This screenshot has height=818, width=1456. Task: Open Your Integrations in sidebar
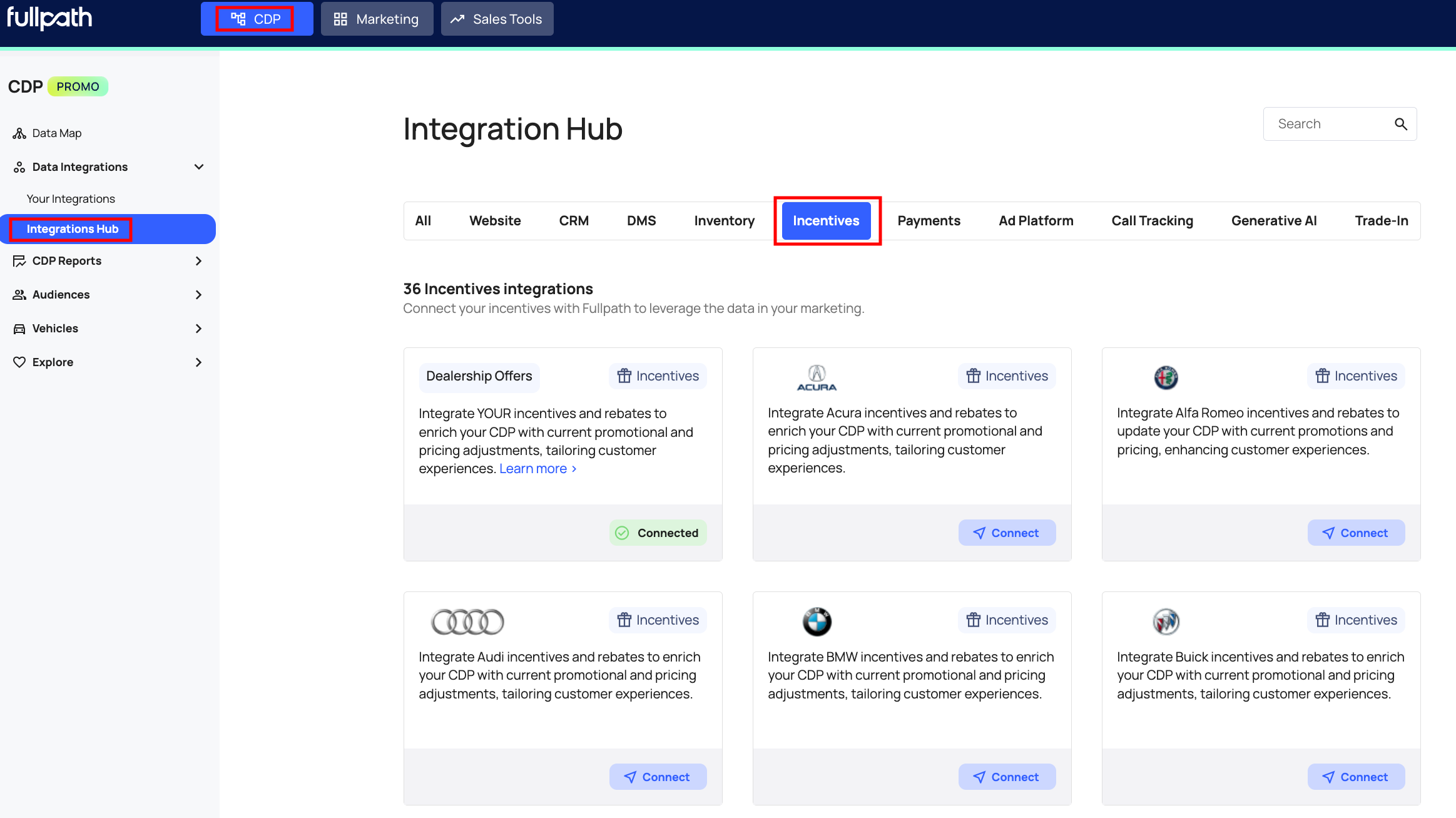[x=71, y=199]
